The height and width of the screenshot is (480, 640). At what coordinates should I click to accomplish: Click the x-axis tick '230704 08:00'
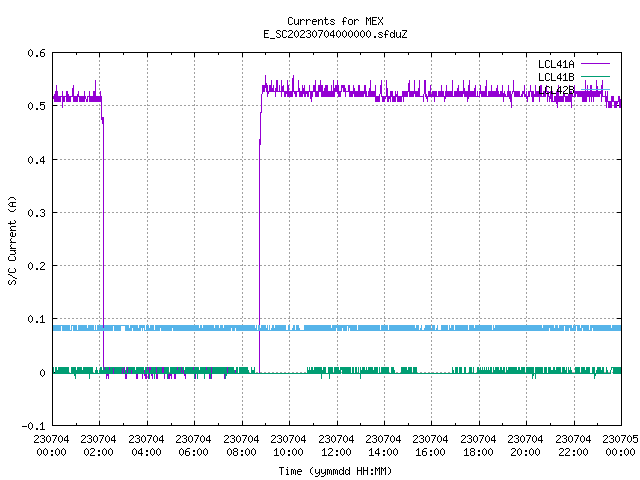(x=241, y=446)
